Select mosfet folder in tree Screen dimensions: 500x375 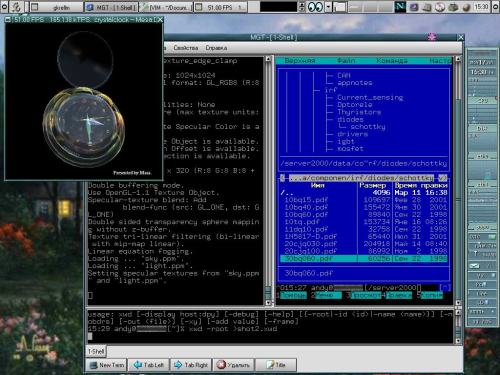pyautogui.click(x=350, y=149)
